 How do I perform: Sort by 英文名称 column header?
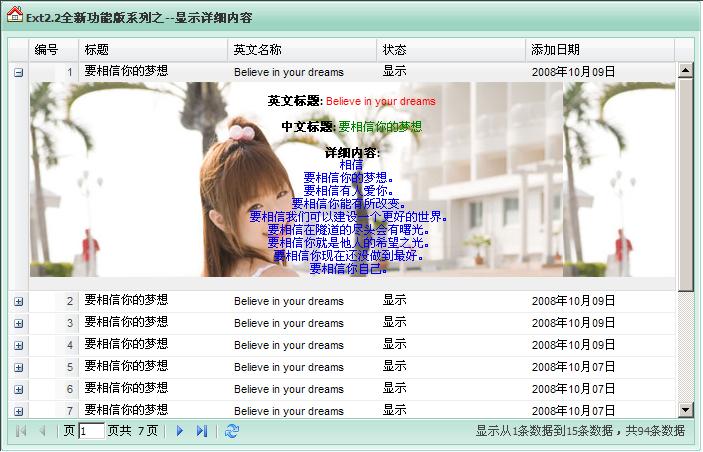click(x=302, y=50)
